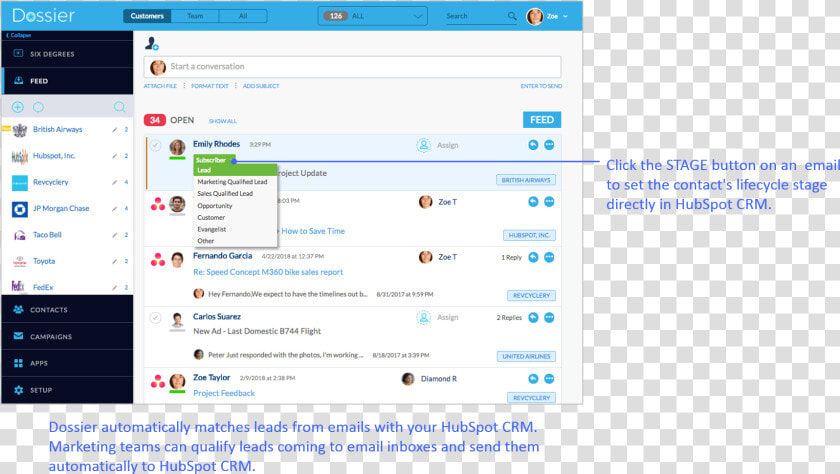
Task: Open Project Feedback subject link
Action: (224, 393)
